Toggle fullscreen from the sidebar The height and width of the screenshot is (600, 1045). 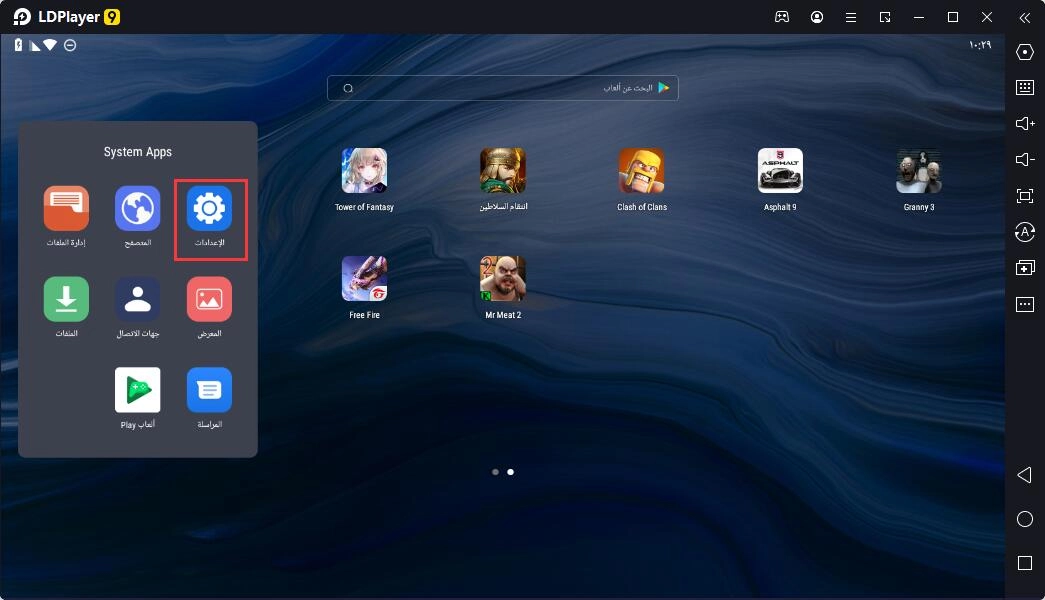pos(1025,195)
